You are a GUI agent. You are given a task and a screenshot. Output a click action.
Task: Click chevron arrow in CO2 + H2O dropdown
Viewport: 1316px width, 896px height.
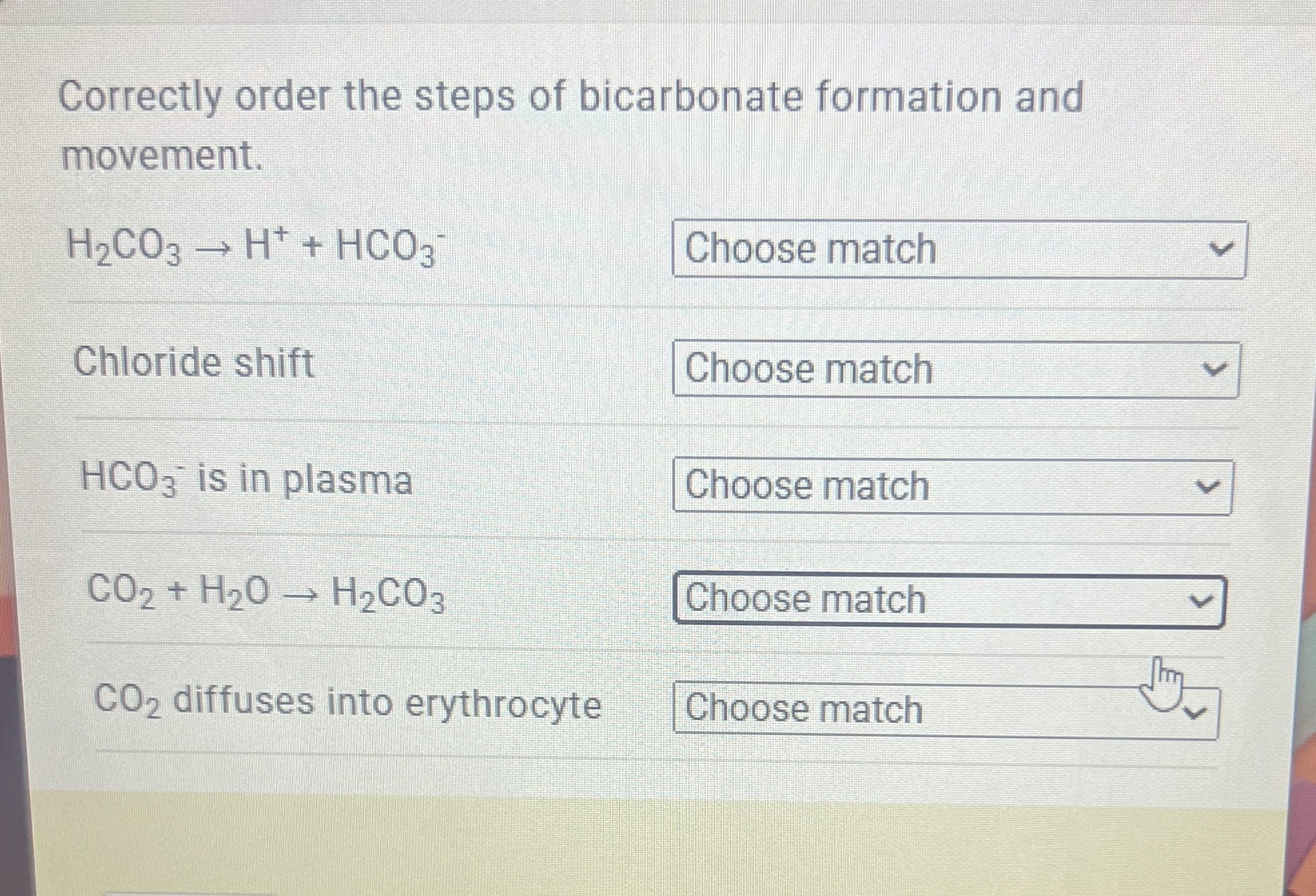point(1201,602)
